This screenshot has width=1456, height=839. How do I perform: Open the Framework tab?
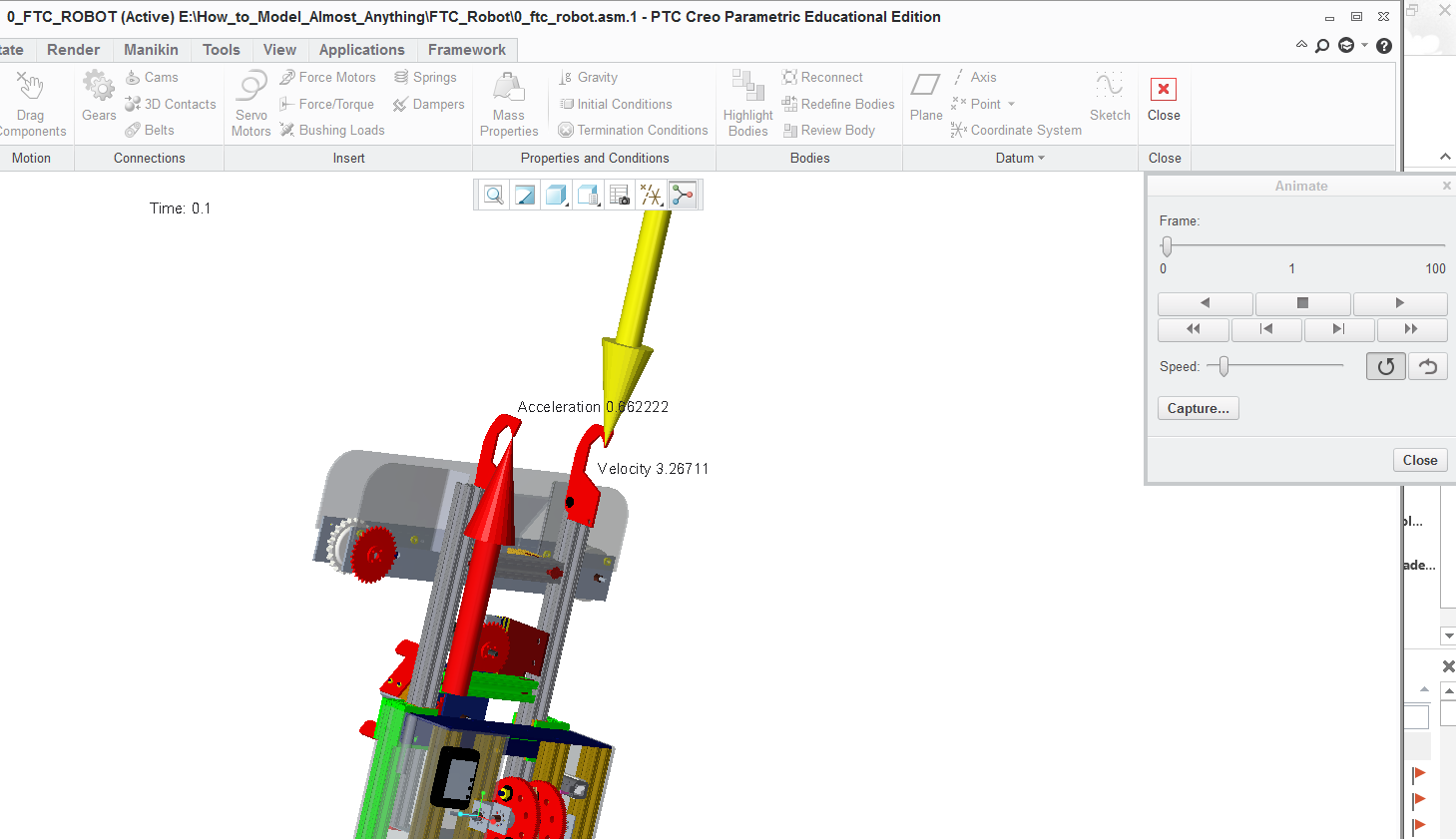[467, 50]
